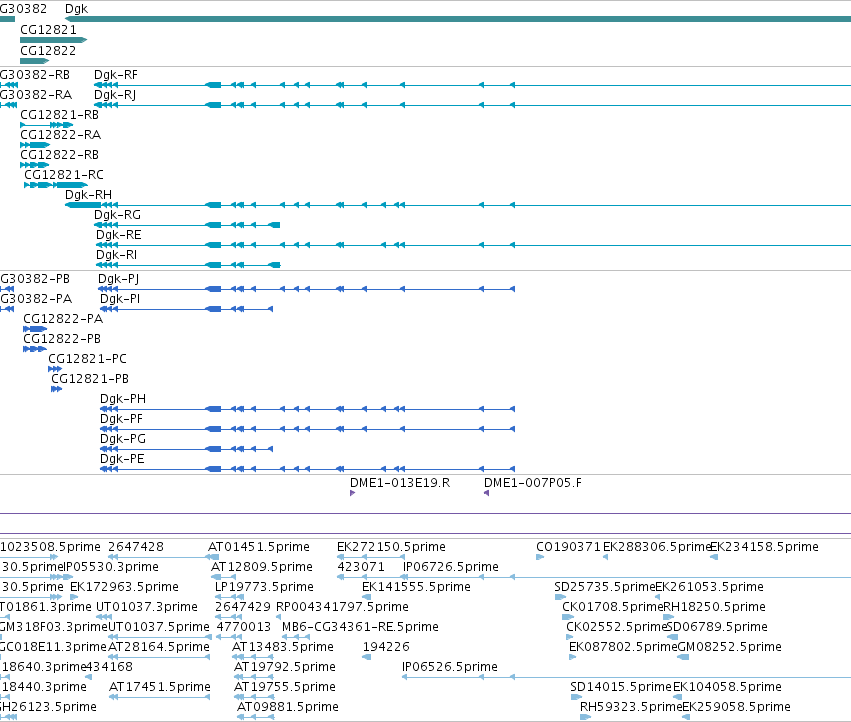
Task: Click EST SD25735.5prime
Action: [x=605, y=587]
